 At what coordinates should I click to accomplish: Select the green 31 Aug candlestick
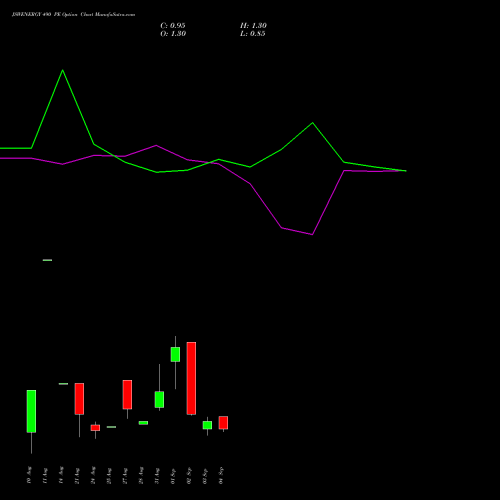pos(159,399)
